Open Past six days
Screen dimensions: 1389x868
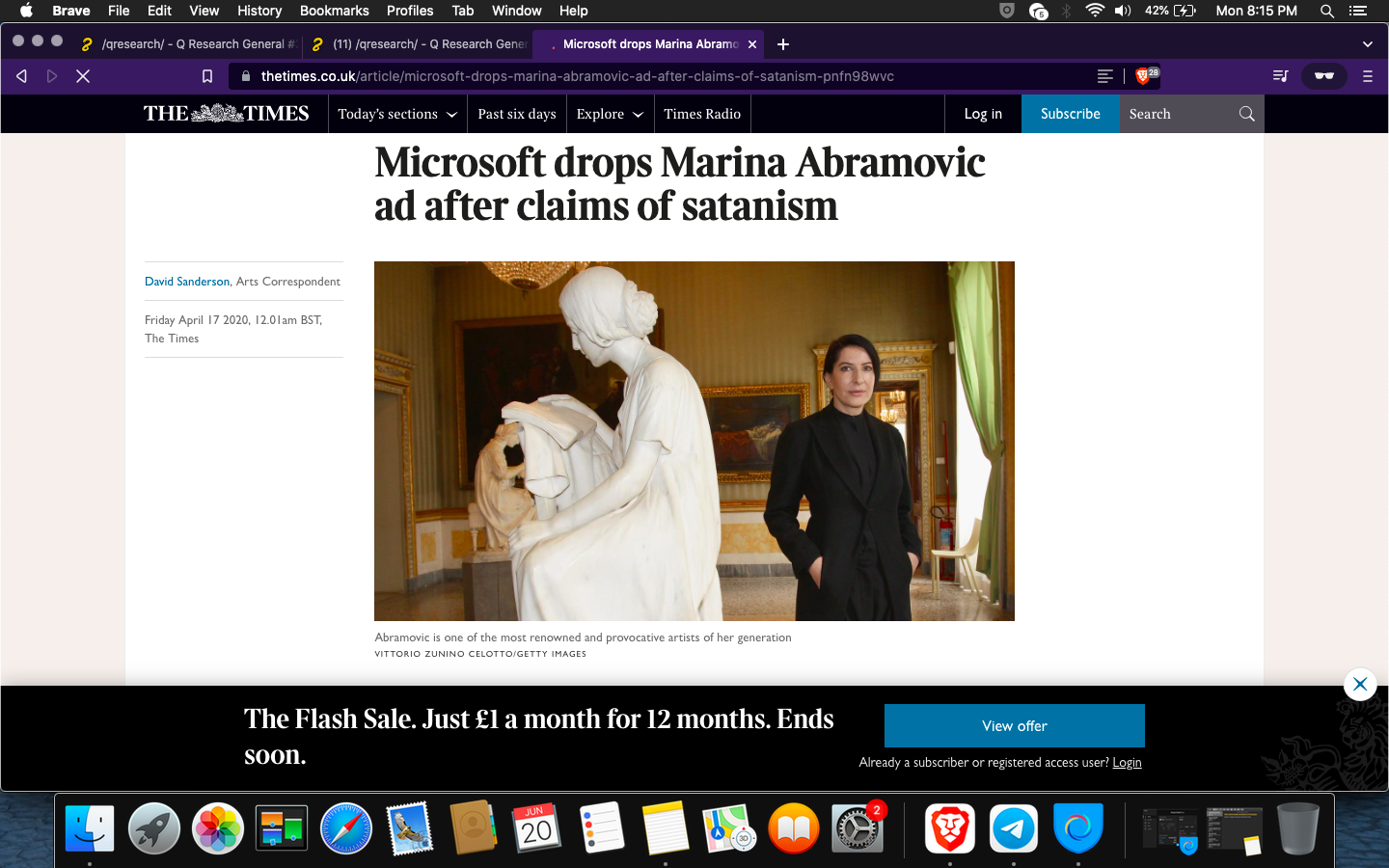pyautogui.click(x=517, y=114)
